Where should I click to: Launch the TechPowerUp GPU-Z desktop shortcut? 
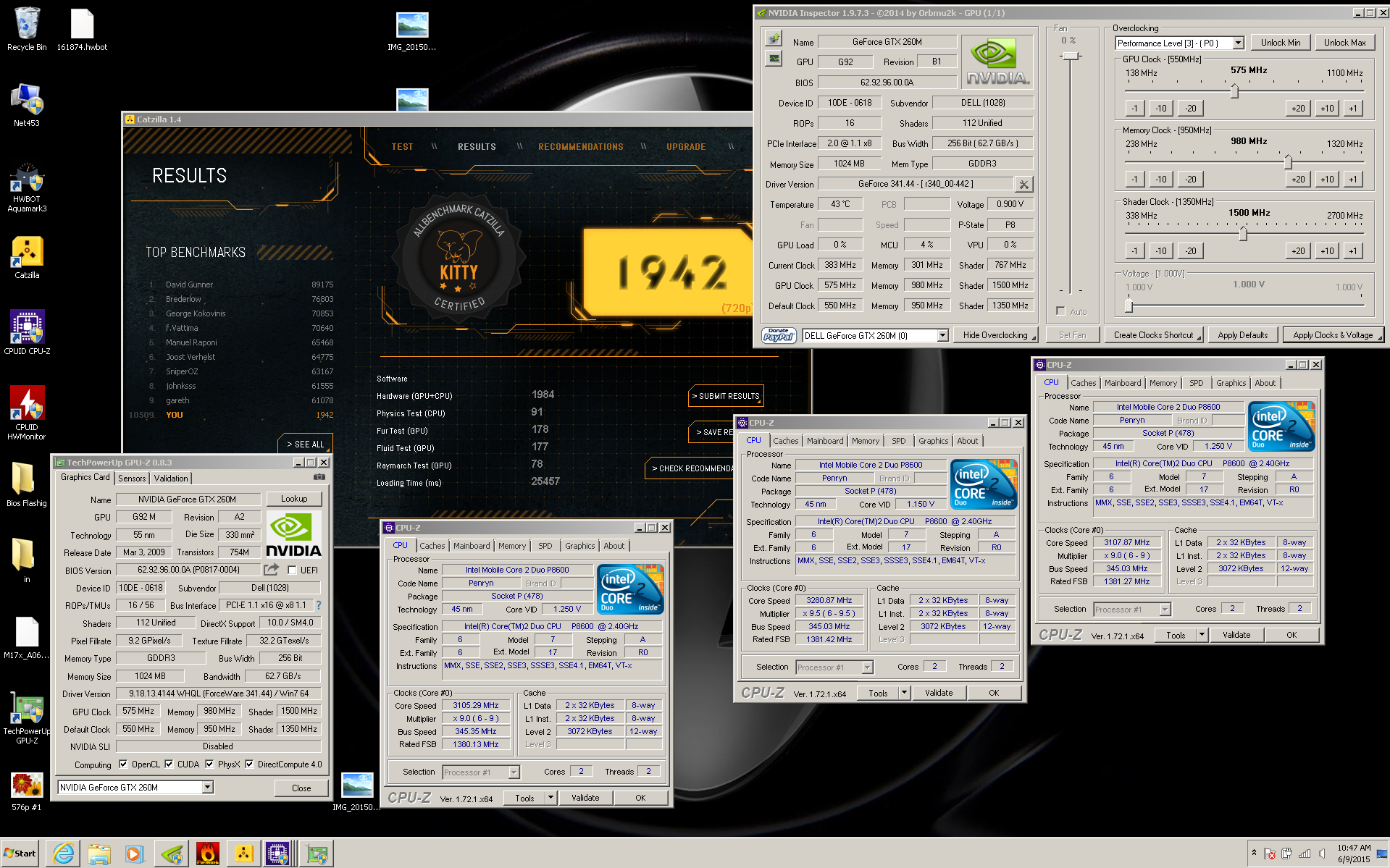tap(27, 717)
